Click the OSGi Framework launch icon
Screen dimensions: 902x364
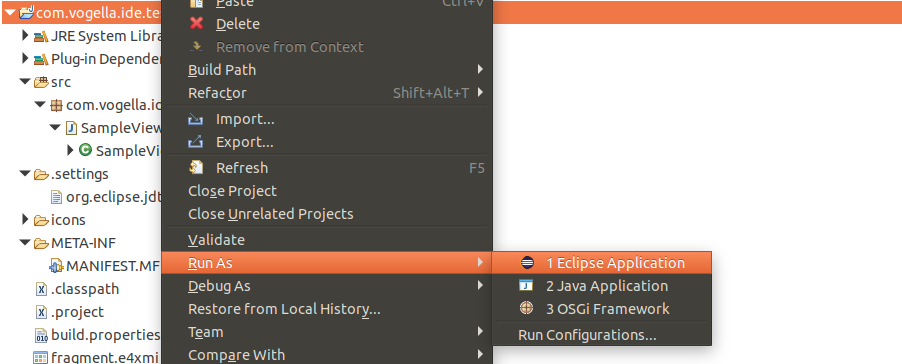pyautogui.click(x=526, y=309)
